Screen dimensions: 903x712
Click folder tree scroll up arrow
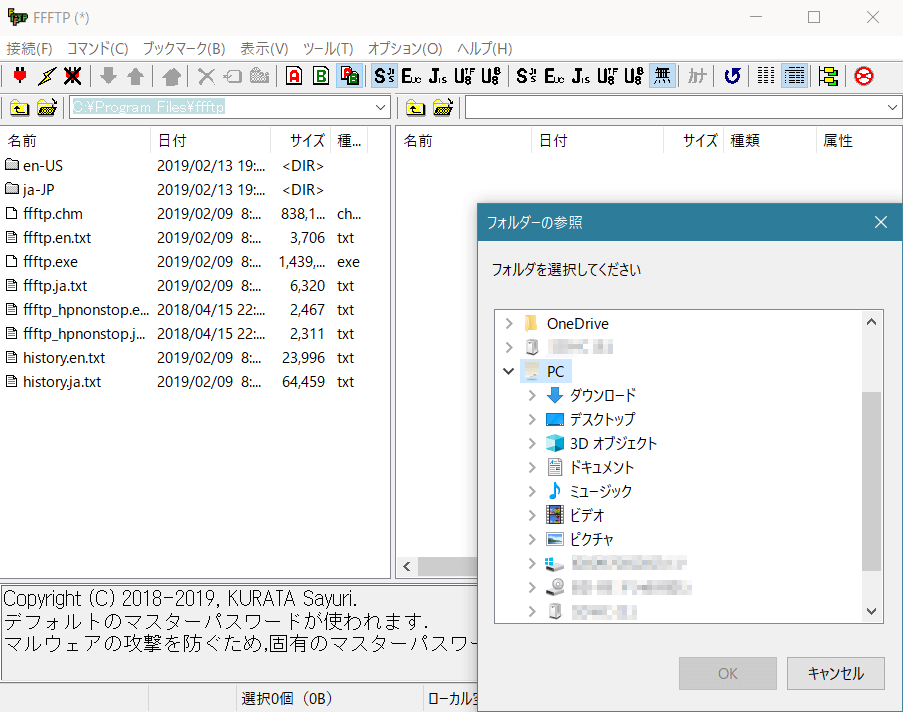[x=871, y=322]
